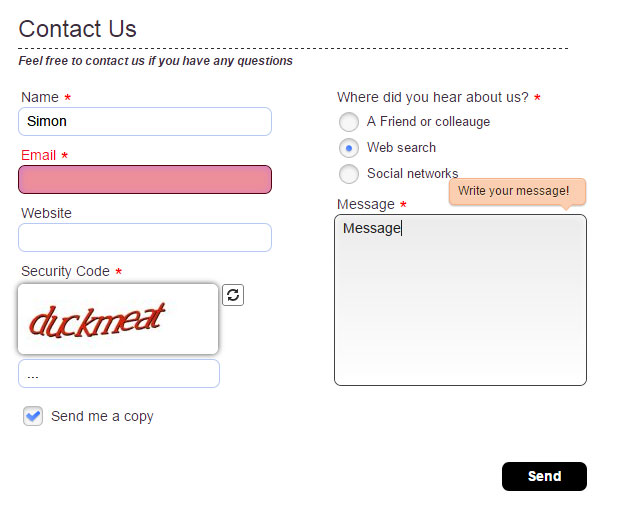
Task: Click the Security Code label
Action: coord(65,271)
